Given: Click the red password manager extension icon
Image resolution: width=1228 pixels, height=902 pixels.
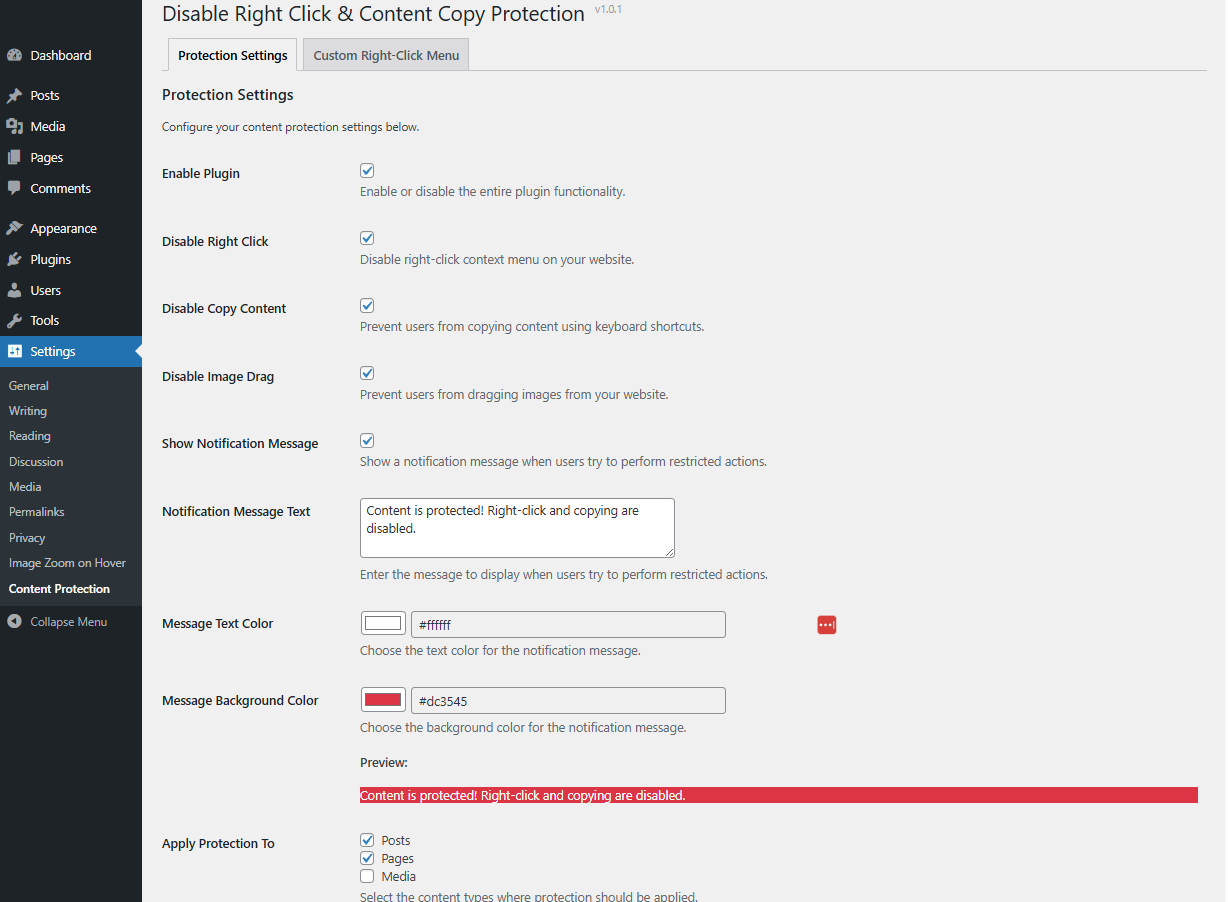Looking at the screenshot, I should (826, 625).
